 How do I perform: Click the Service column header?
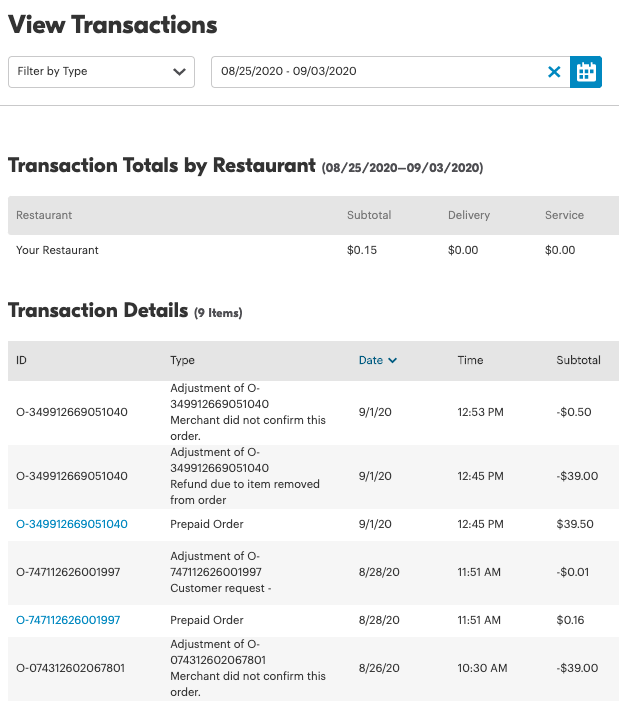(x=564, y=215)
